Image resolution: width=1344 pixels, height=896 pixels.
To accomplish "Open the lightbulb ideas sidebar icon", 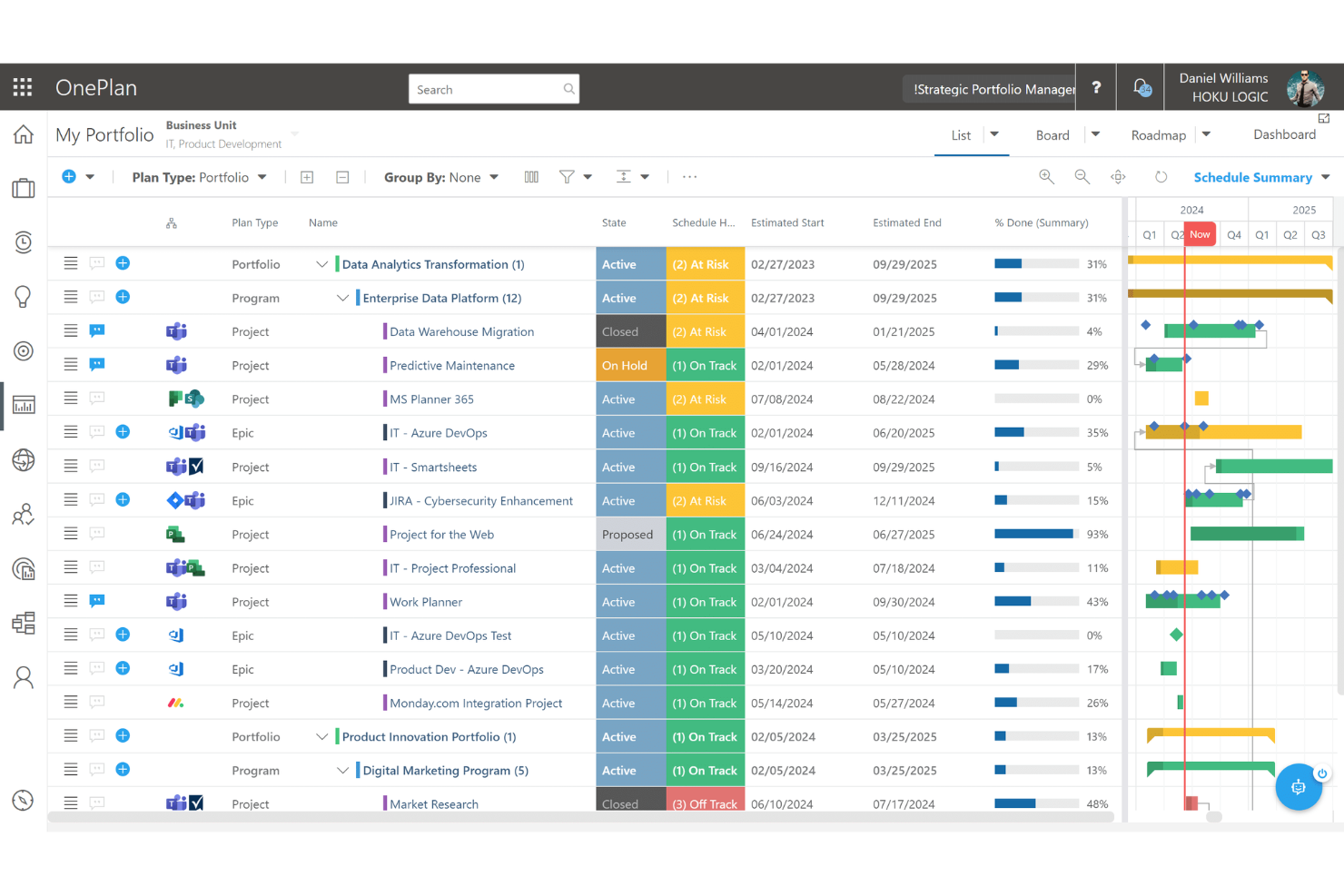I will [24, 296].
